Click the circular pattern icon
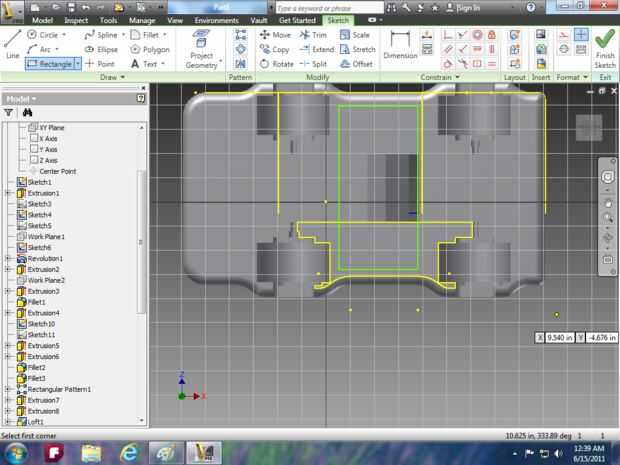The height and width of the screenshot is (465, 620). 240,49
